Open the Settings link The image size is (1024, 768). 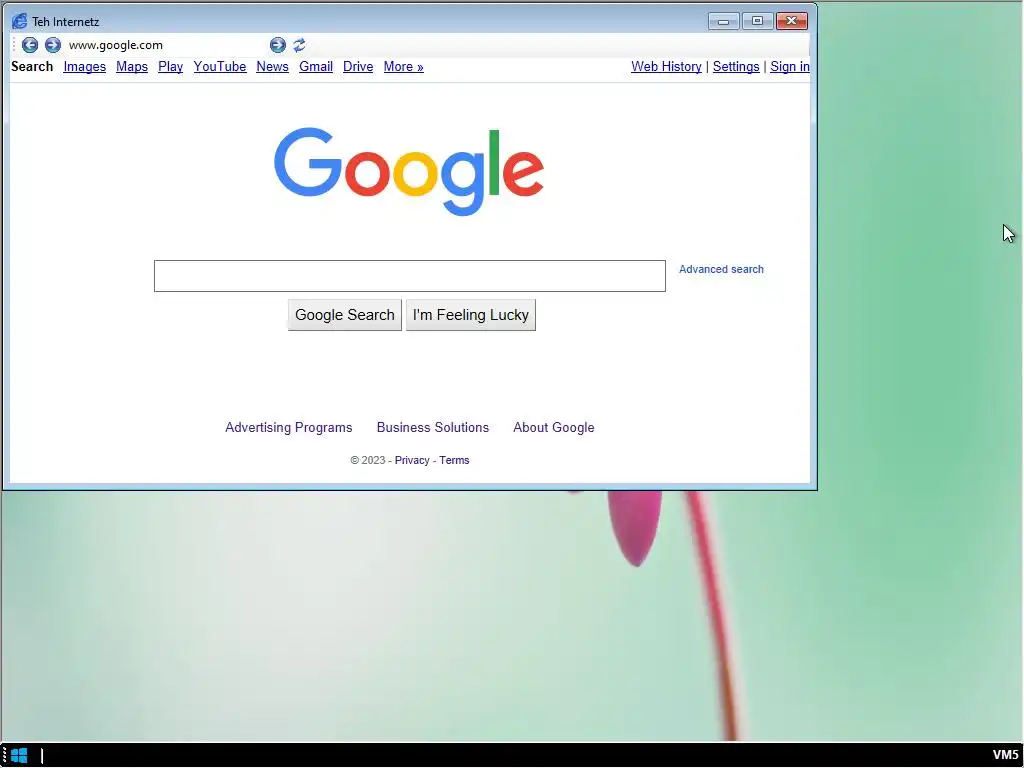[x=736, y=67]
